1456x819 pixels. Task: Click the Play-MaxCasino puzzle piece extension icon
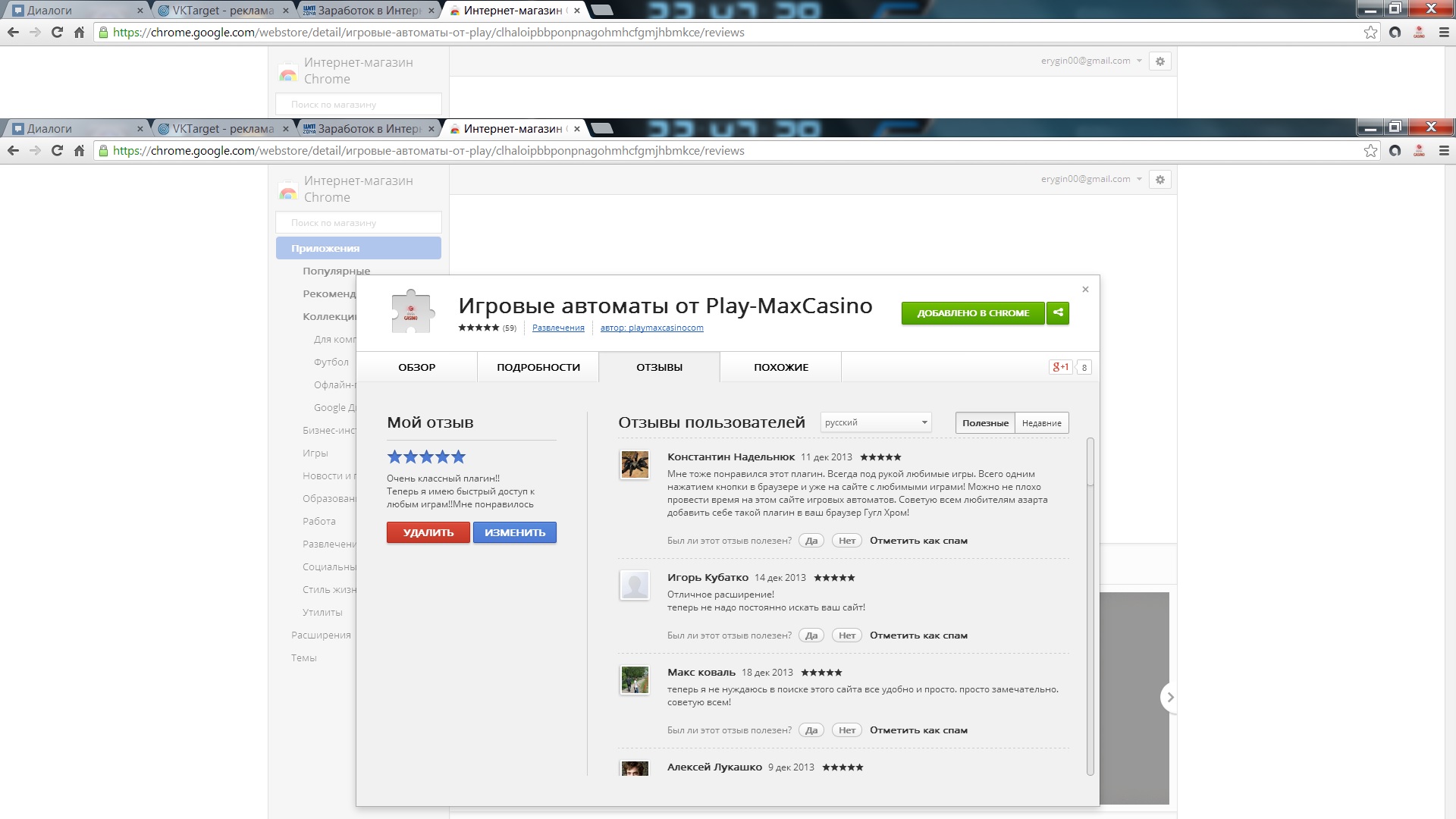pos(412,312)
